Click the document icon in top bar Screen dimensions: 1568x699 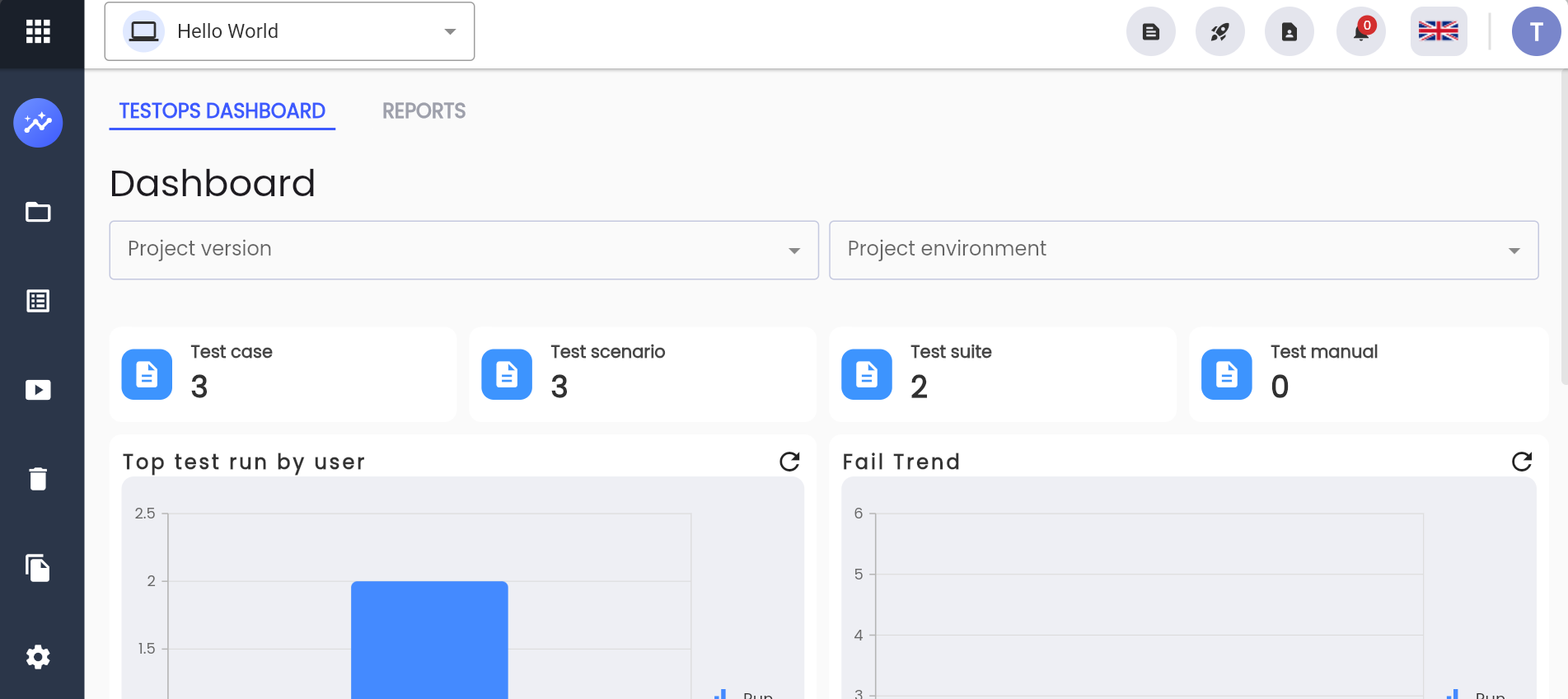[1151, 31]
